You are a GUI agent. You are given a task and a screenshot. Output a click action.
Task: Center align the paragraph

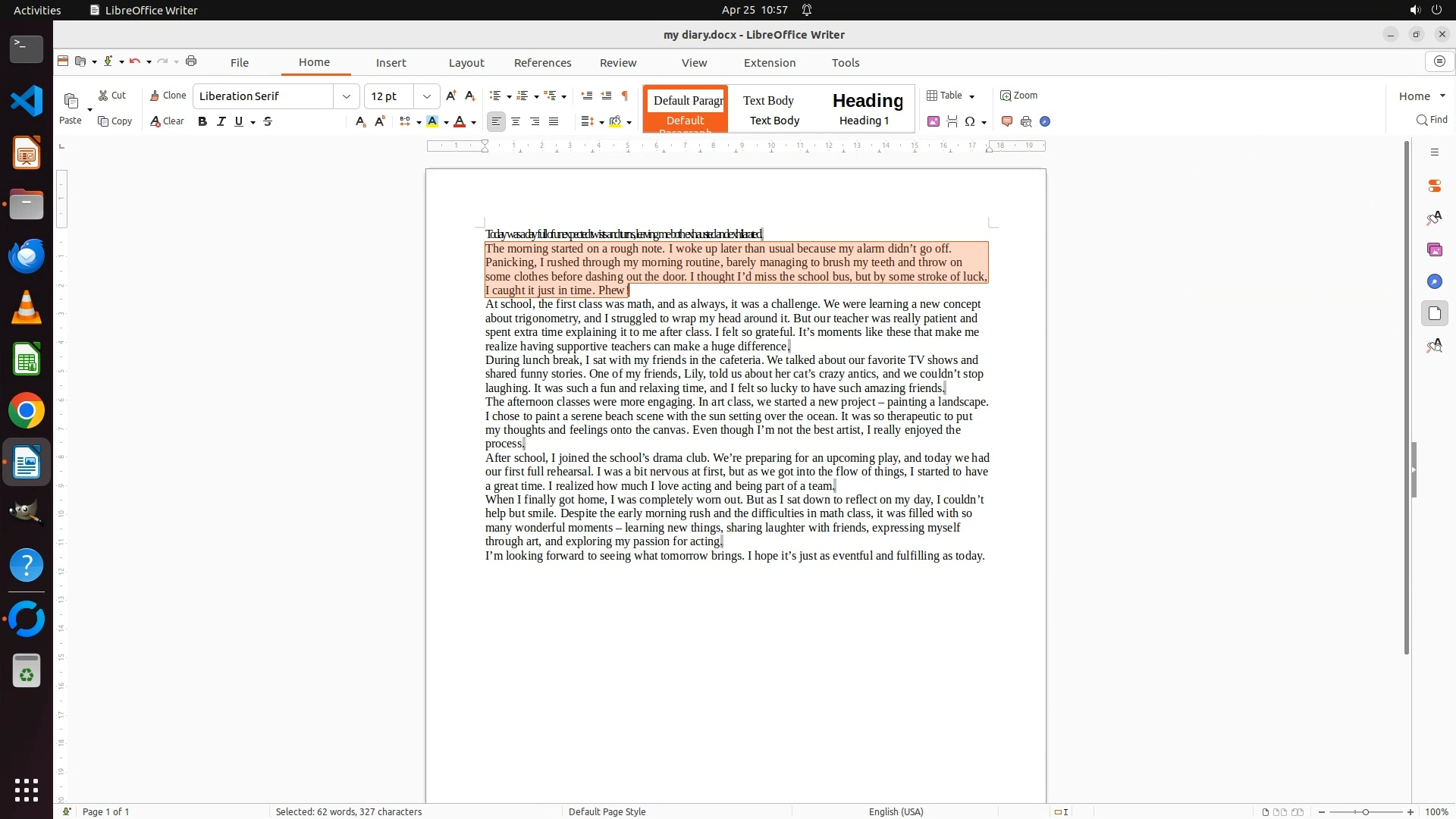[516, 121]
